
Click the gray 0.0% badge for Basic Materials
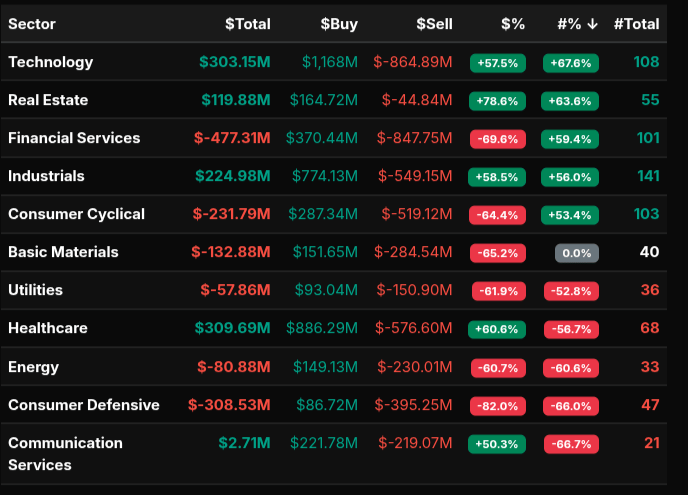[x=577, y=253]
